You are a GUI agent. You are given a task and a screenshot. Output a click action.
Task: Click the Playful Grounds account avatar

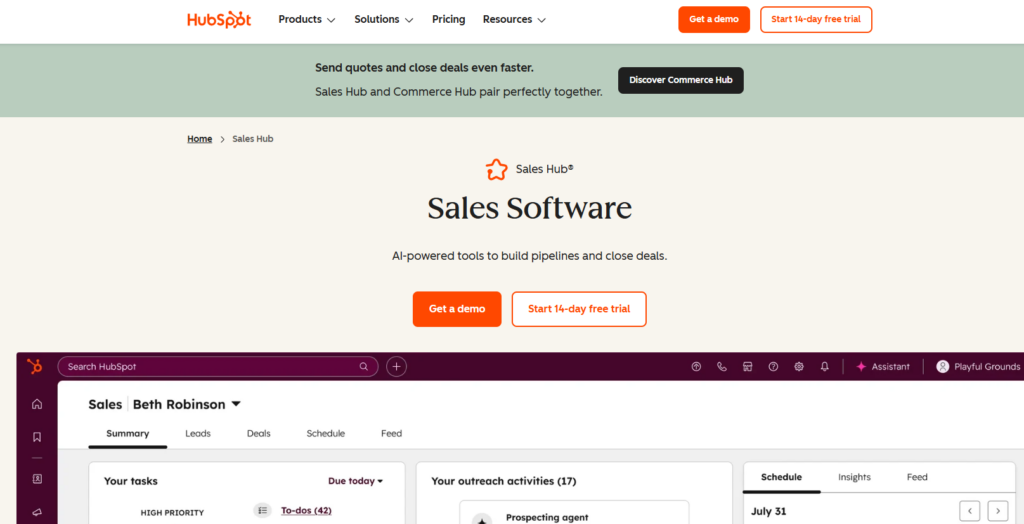coord(942,367)
